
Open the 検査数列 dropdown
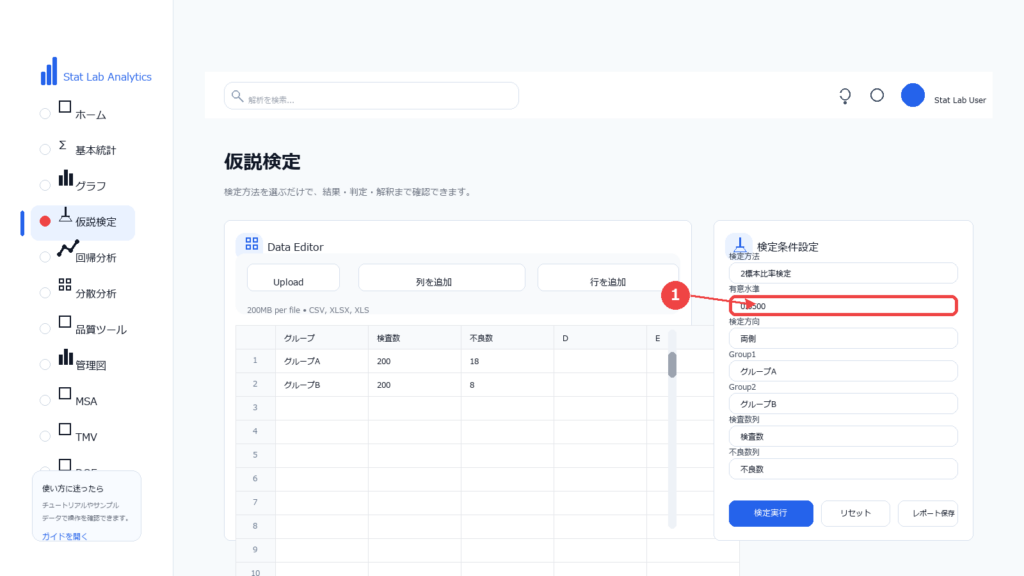click(843, 436)
